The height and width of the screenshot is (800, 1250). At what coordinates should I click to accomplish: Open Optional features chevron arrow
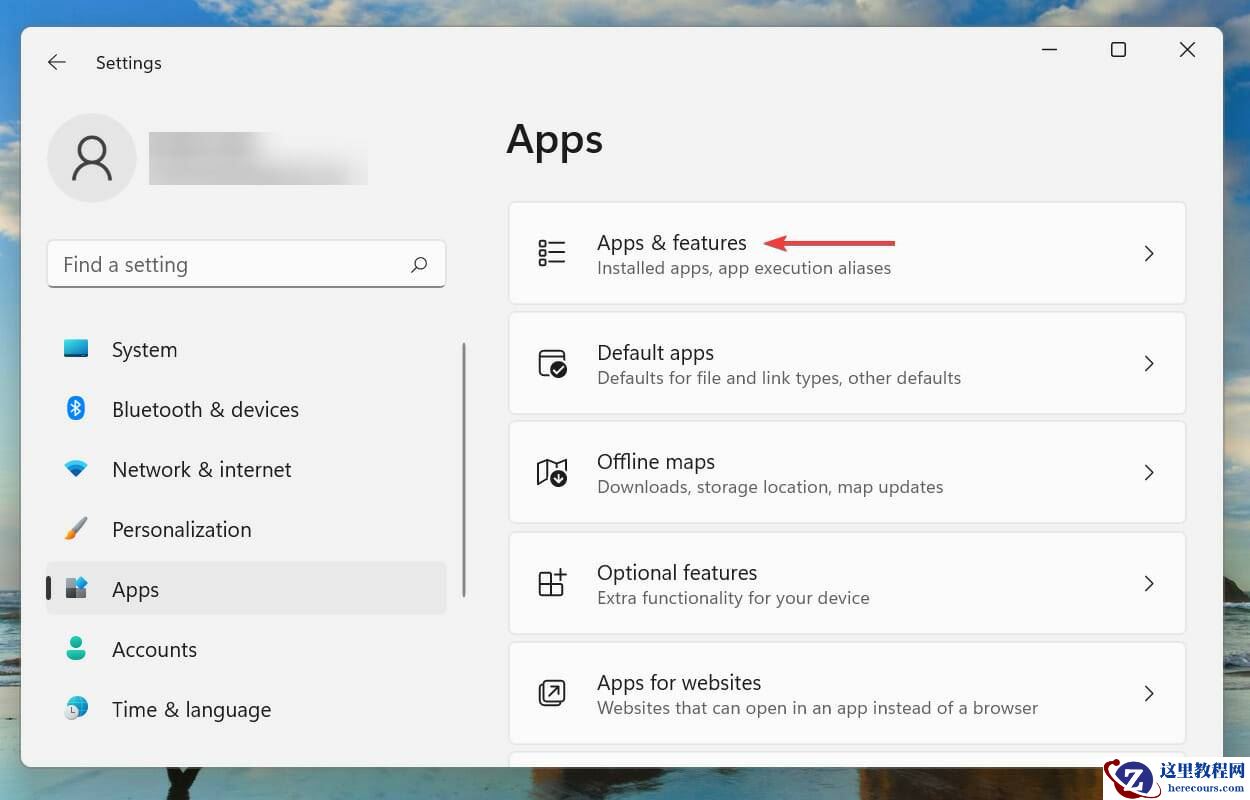(1149, 583)
